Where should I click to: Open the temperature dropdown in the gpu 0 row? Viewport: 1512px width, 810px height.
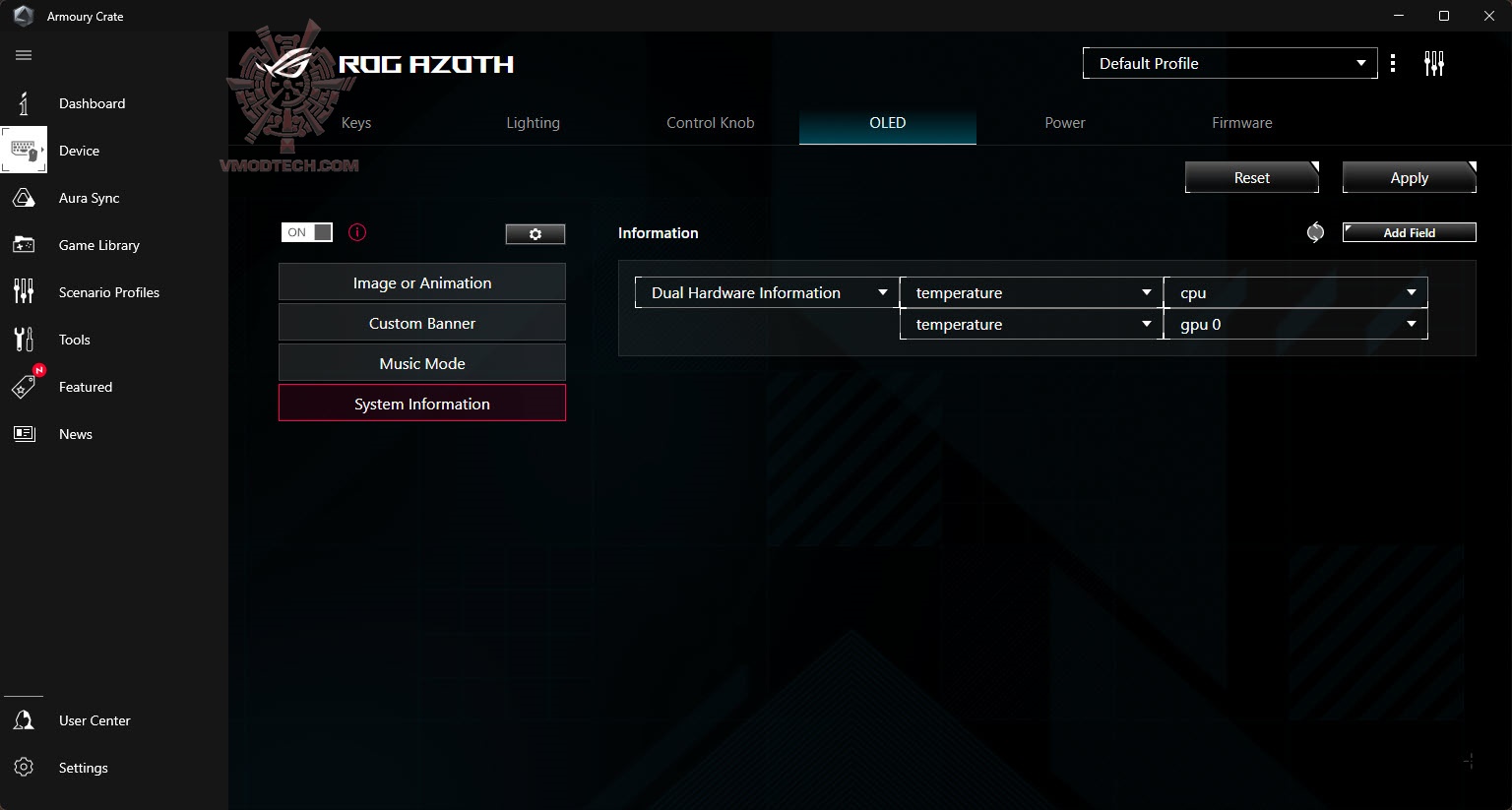point(1031,324)
